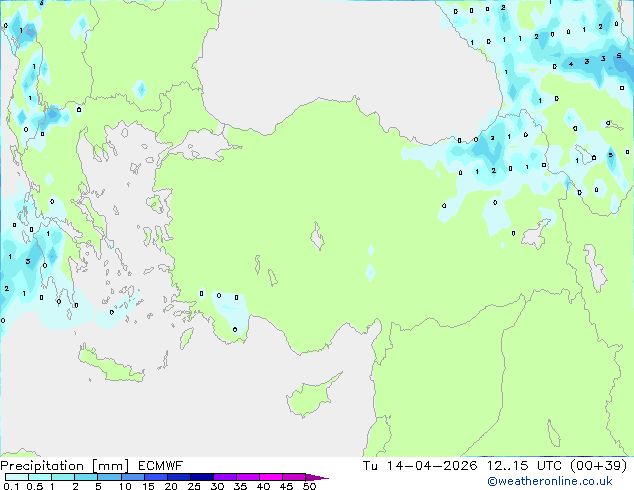The height and width of the screenshot is (490, 634).
Task: Click the 'Tu 14-04-2026' date text
Action: click(420, 466)
